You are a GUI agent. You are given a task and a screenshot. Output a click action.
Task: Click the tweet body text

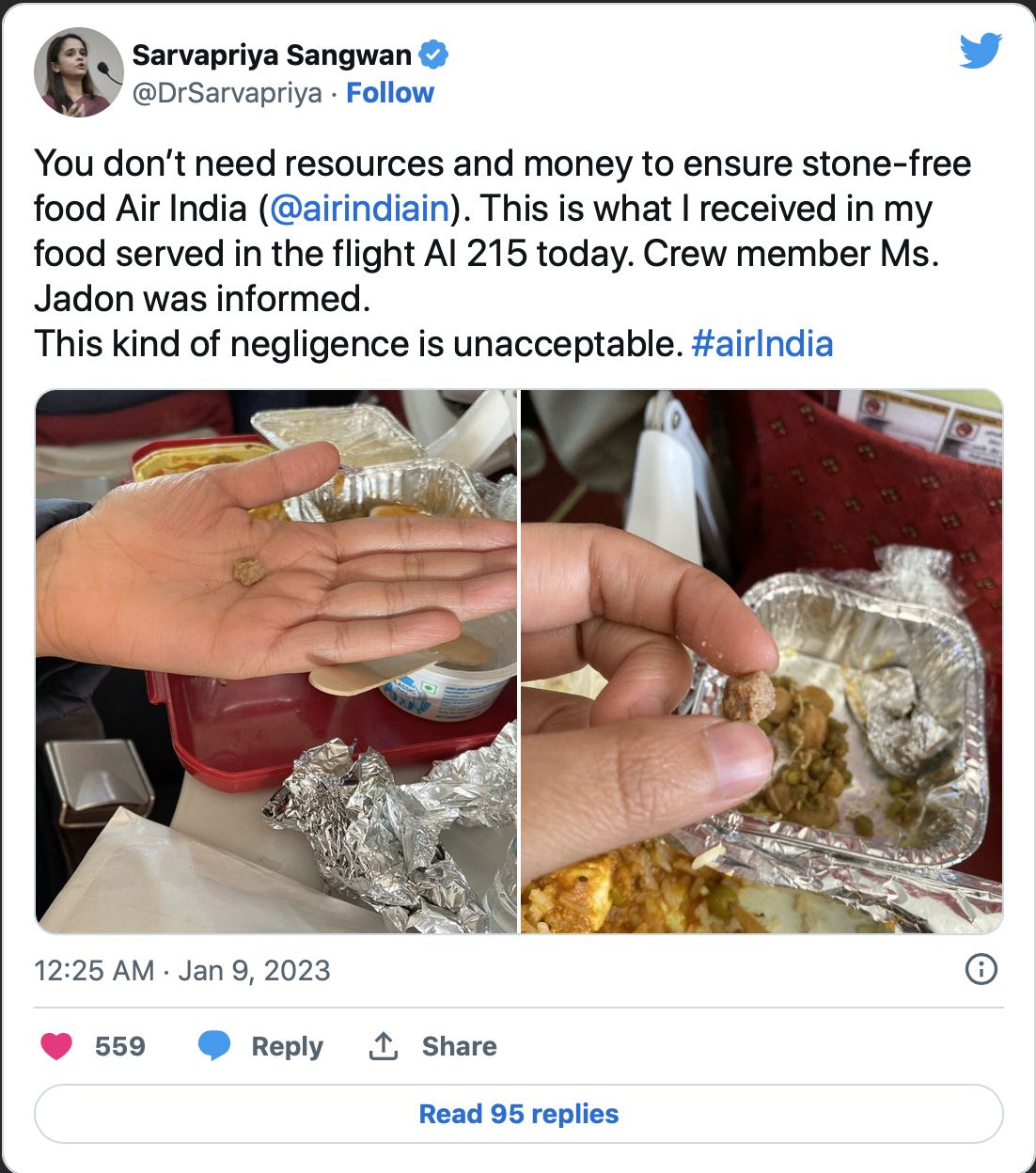pyautogui.click(x=503, y=253)
